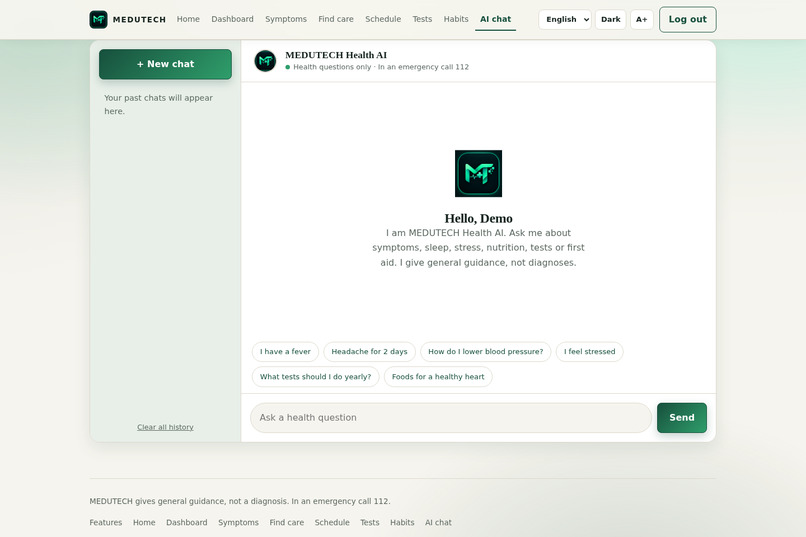Go to Home in top navigation
This screenshot has width=806, height=537.
[188, 19]
